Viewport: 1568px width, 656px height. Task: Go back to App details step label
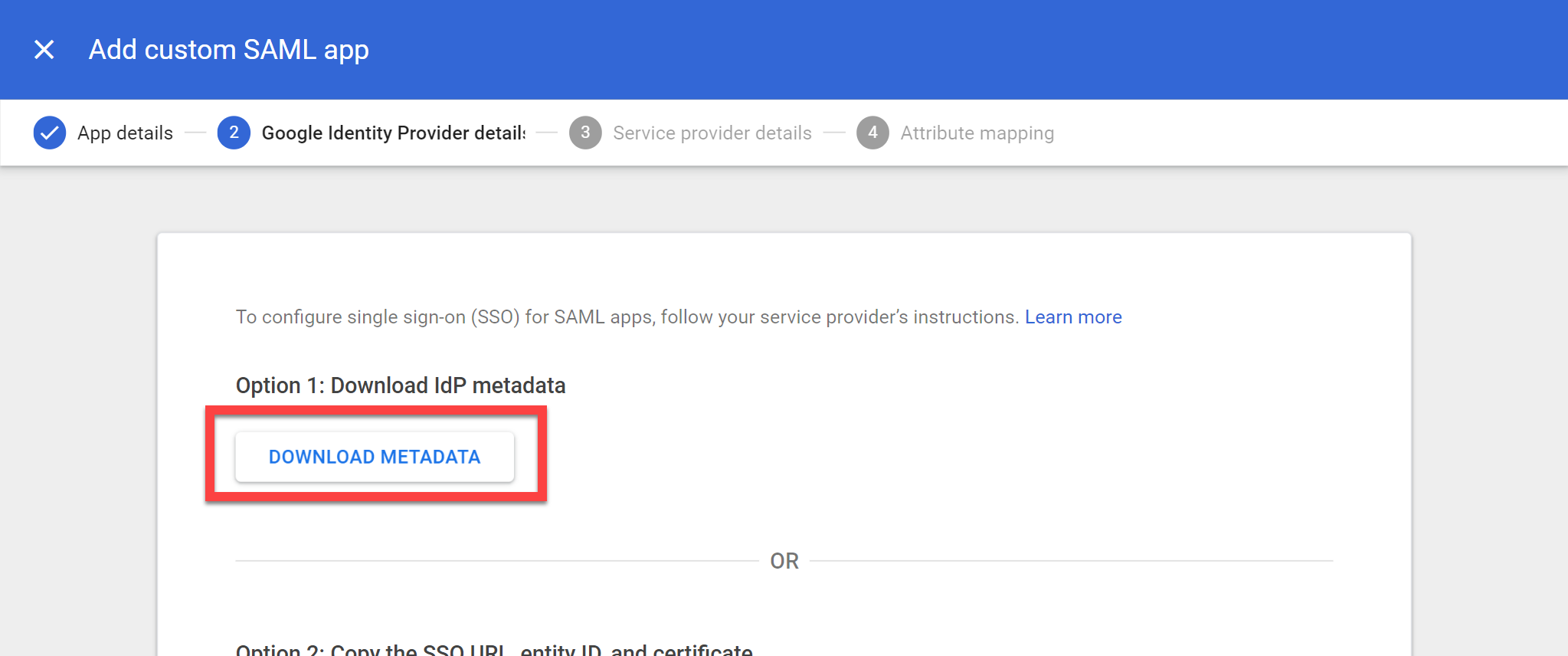pyautogui.click(x=125, y=133)
